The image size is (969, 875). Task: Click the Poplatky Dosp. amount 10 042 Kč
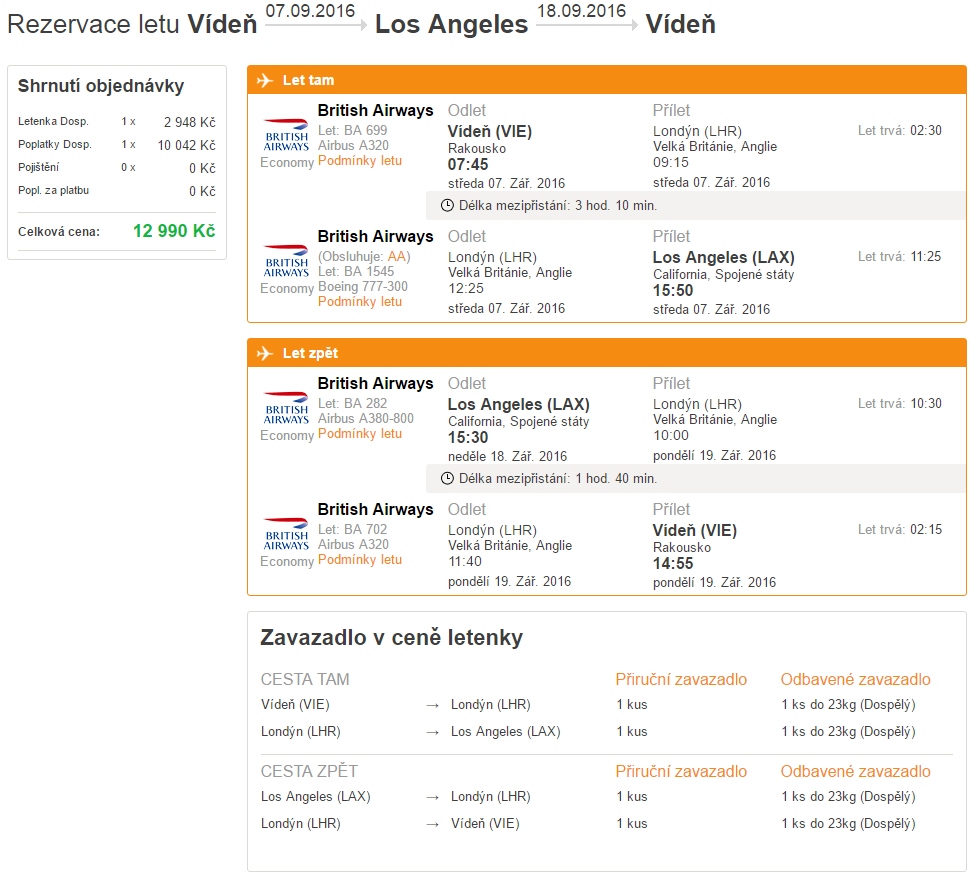(x=187, y=145)
